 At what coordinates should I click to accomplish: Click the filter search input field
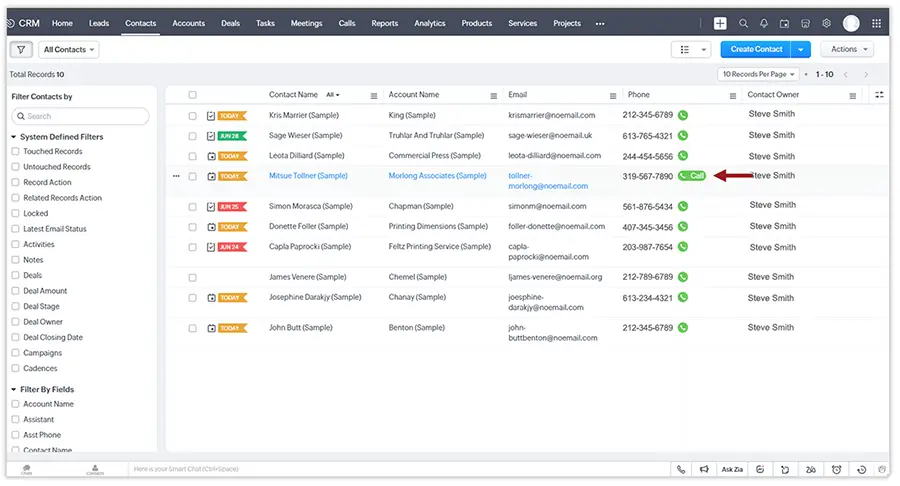[x=80, y=116]
